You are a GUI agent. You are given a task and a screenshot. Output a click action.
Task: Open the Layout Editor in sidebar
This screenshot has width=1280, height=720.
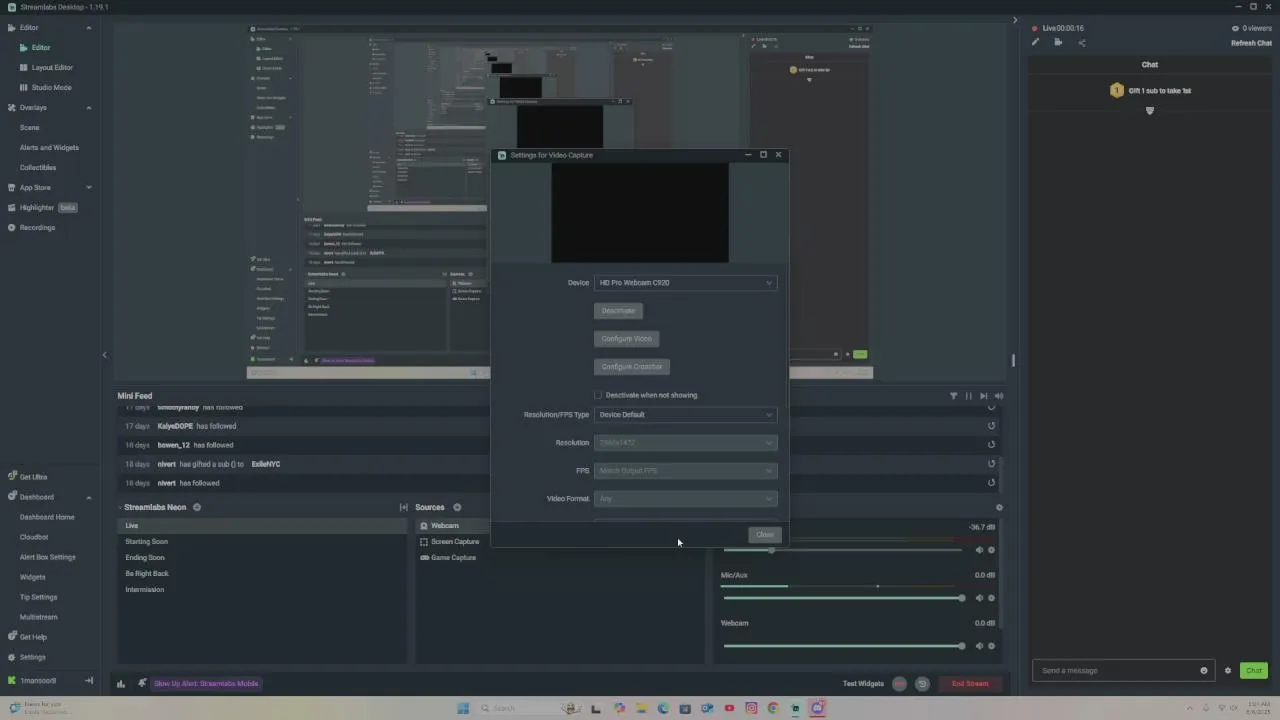click(52, 67)
